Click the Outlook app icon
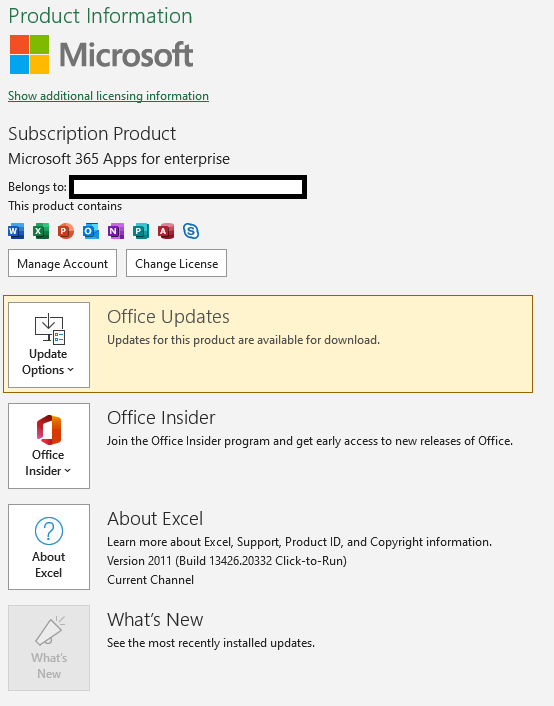Viewport: 554px width, 706px height. pos(91,231)
